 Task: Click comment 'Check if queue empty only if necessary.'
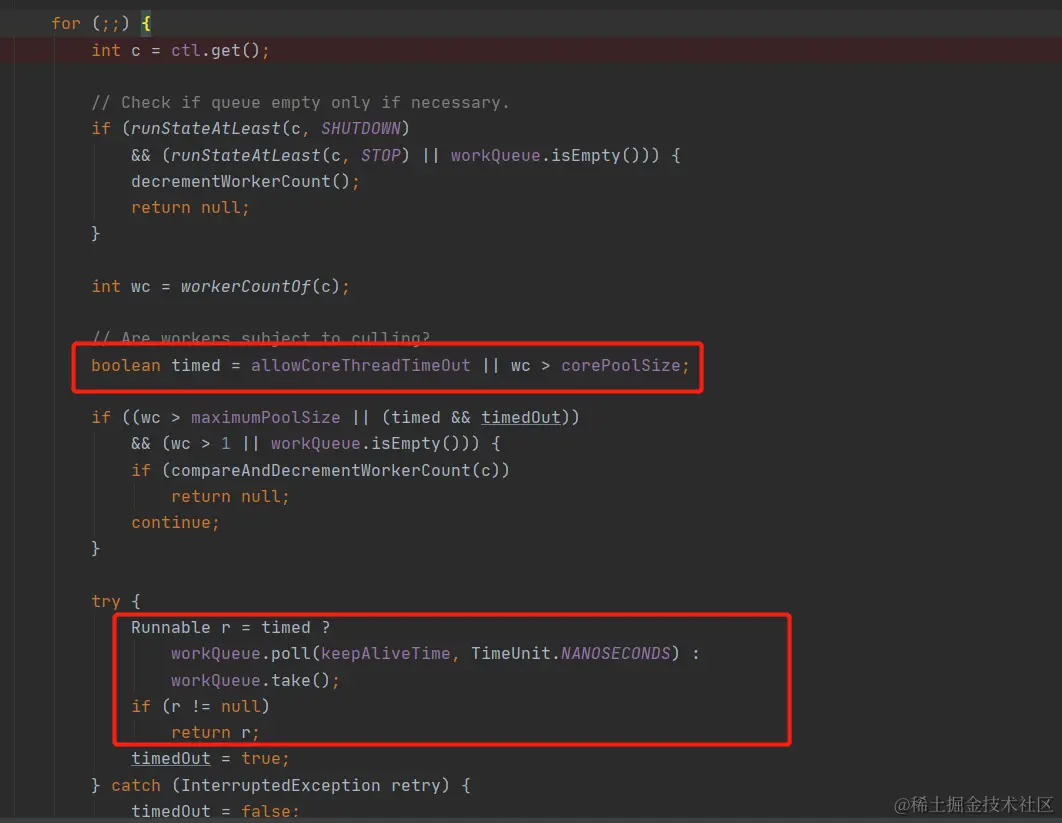click(x=301, y=103)
